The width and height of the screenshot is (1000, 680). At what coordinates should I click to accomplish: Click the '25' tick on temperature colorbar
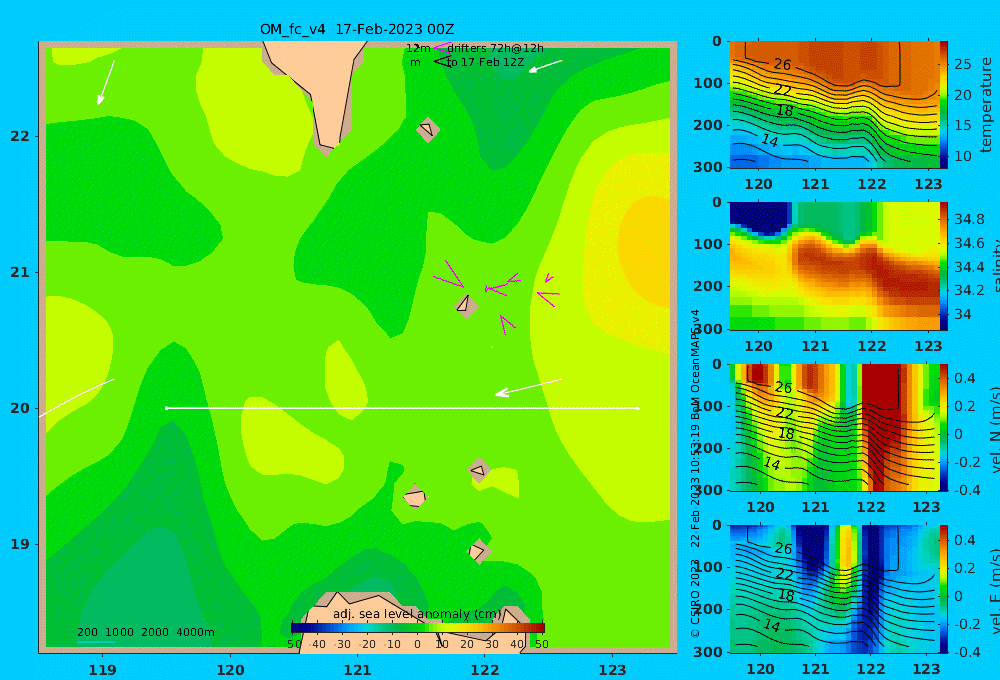[x=963, y=64]
